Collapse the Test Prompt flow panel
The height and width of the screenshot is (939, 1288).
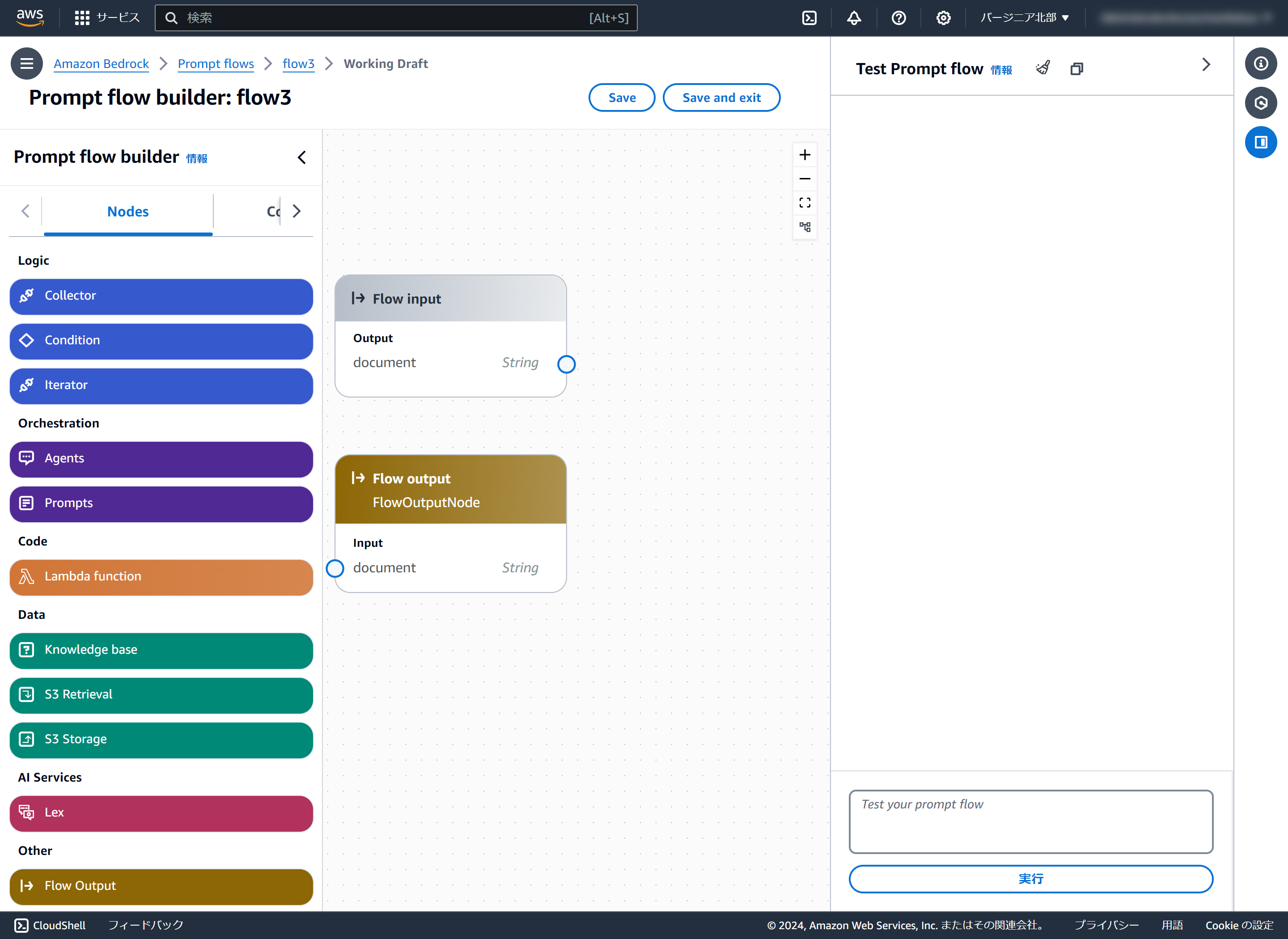(1206, 65)
